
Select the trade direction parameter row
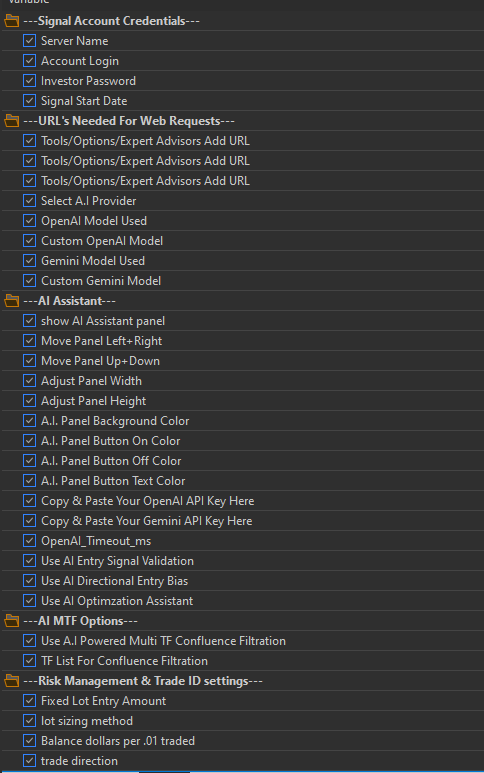point(243,761)
